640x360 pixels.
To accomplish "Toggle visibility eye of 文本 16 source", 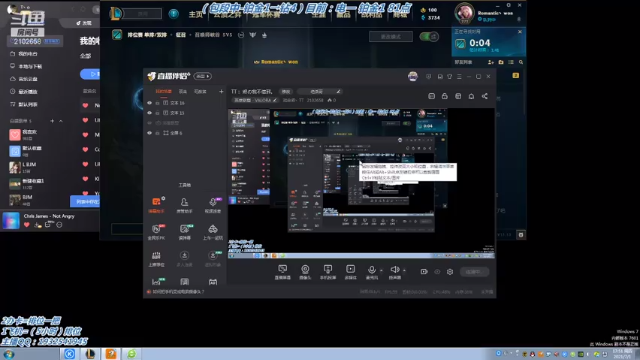I will pos(149,103).
